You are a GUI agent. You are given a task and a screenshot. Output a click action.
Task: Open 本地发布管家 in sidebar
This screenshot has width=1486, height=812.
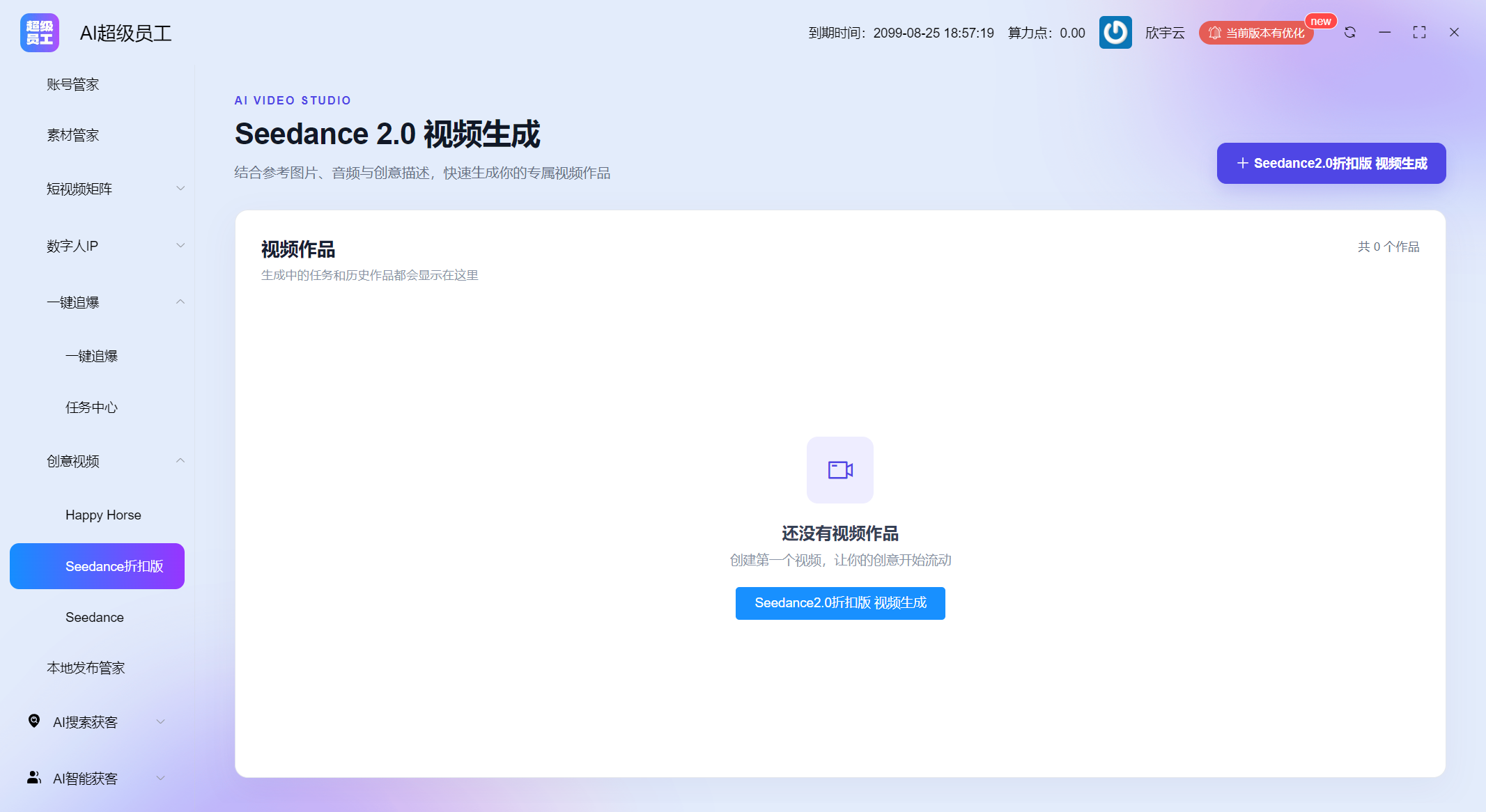point(98,668)
